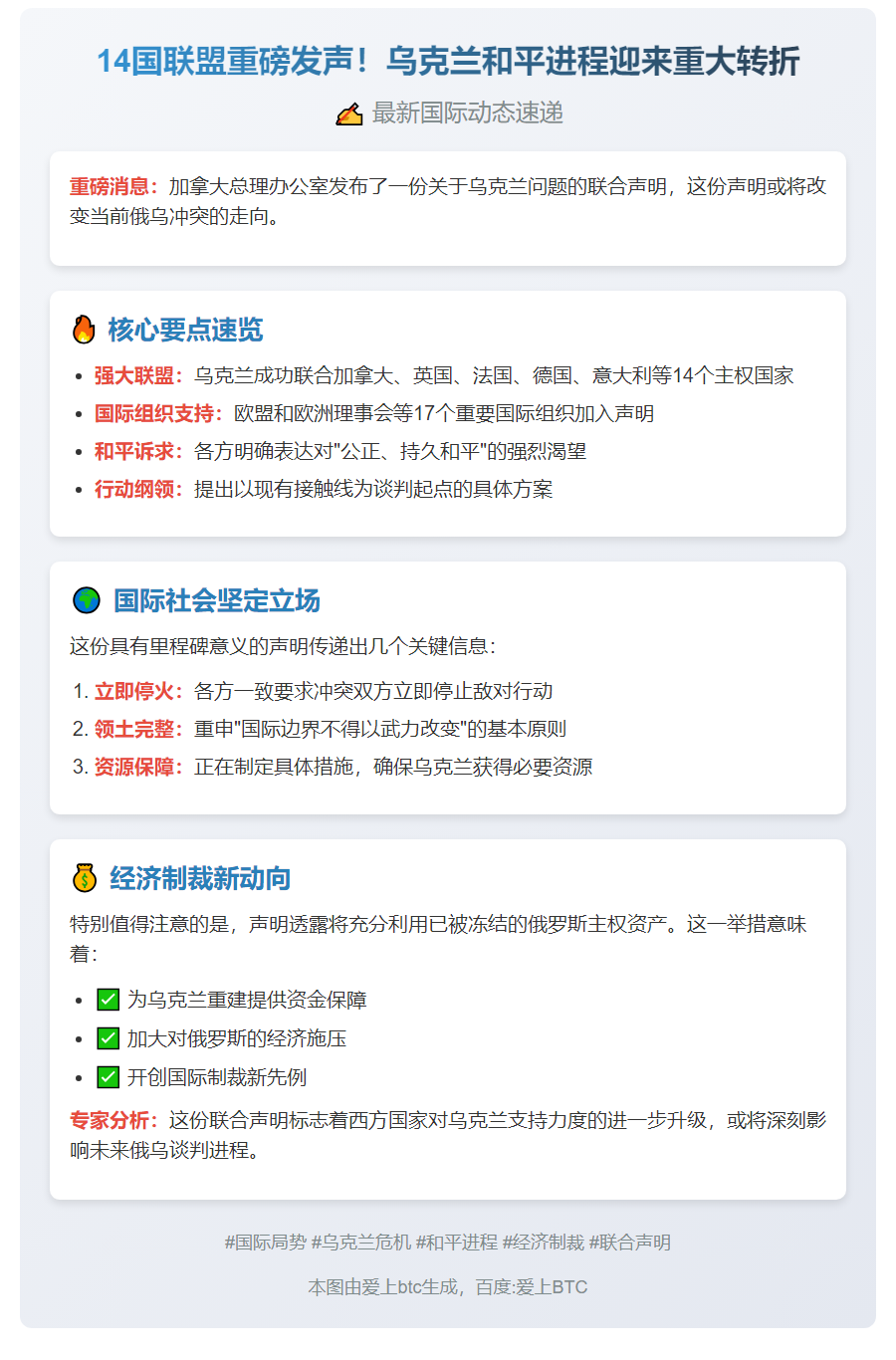Image resolution: width=896 pixels, height=1360 pixels.
Task: Click the 专家分析 red label
Action: (x=113, y=1120)
